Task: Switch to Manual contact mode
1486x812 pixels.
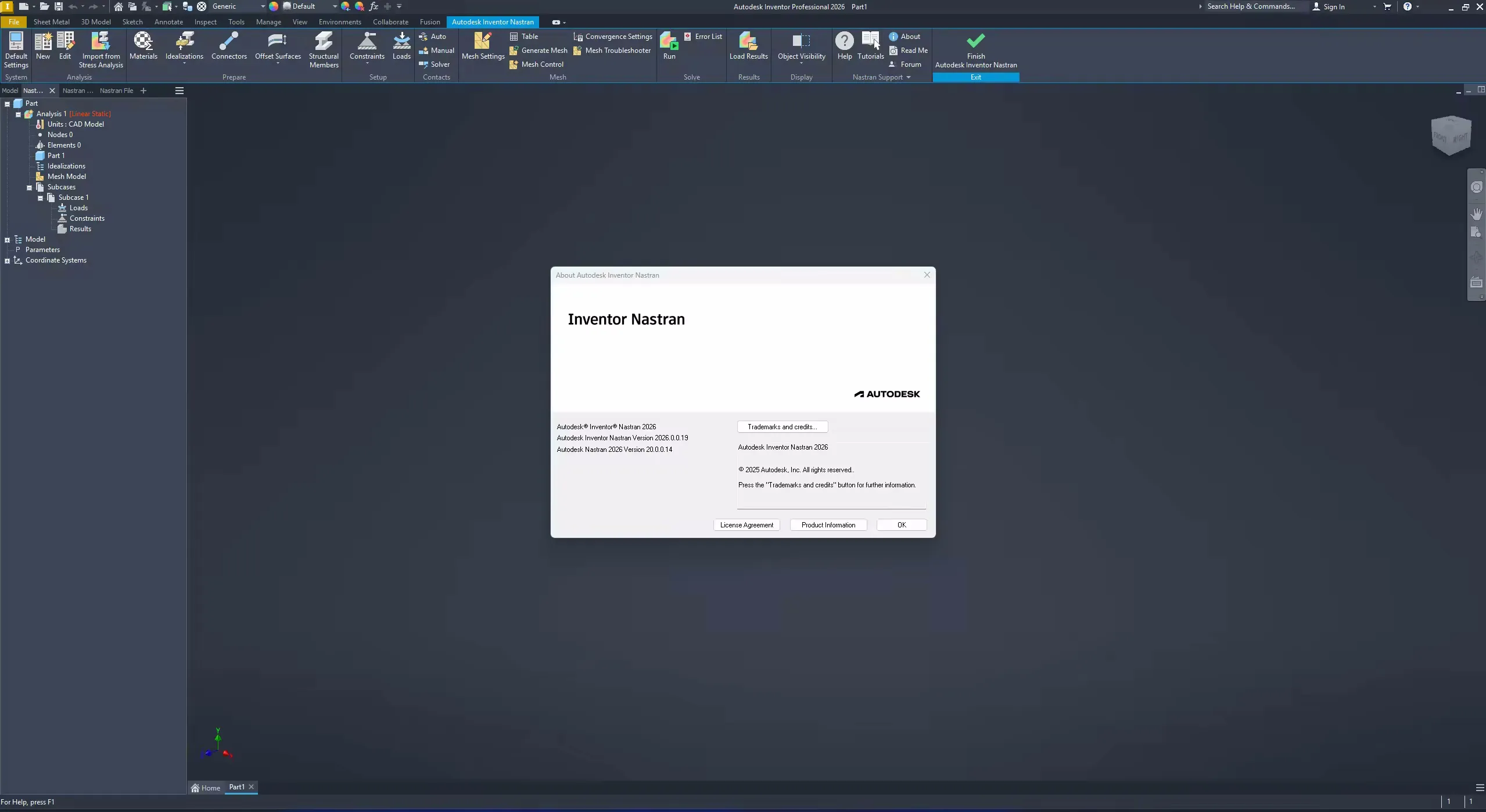Action: click(x=437, y=51)
